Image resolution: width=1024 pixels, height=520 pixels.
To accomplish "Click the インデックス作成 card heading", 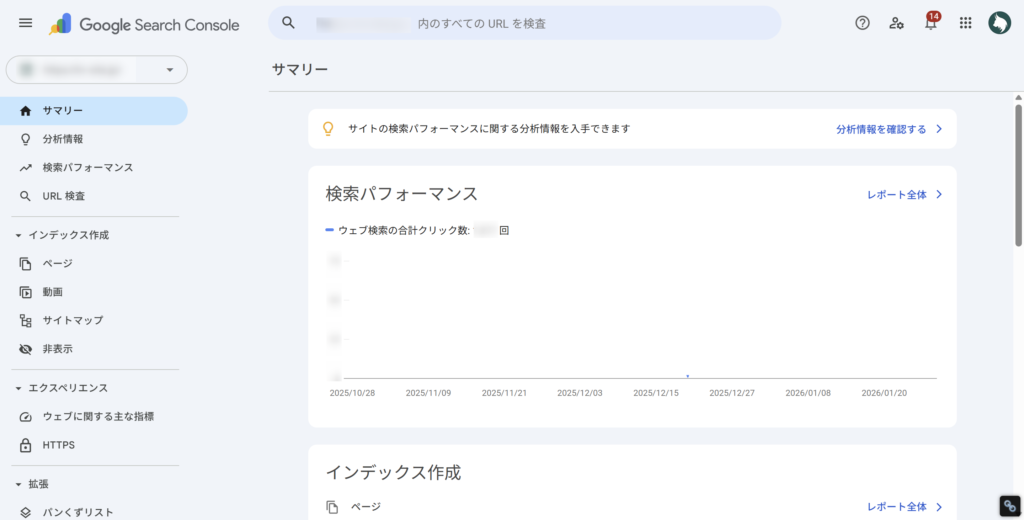I will pyautogui.click(x=393, y=472).
